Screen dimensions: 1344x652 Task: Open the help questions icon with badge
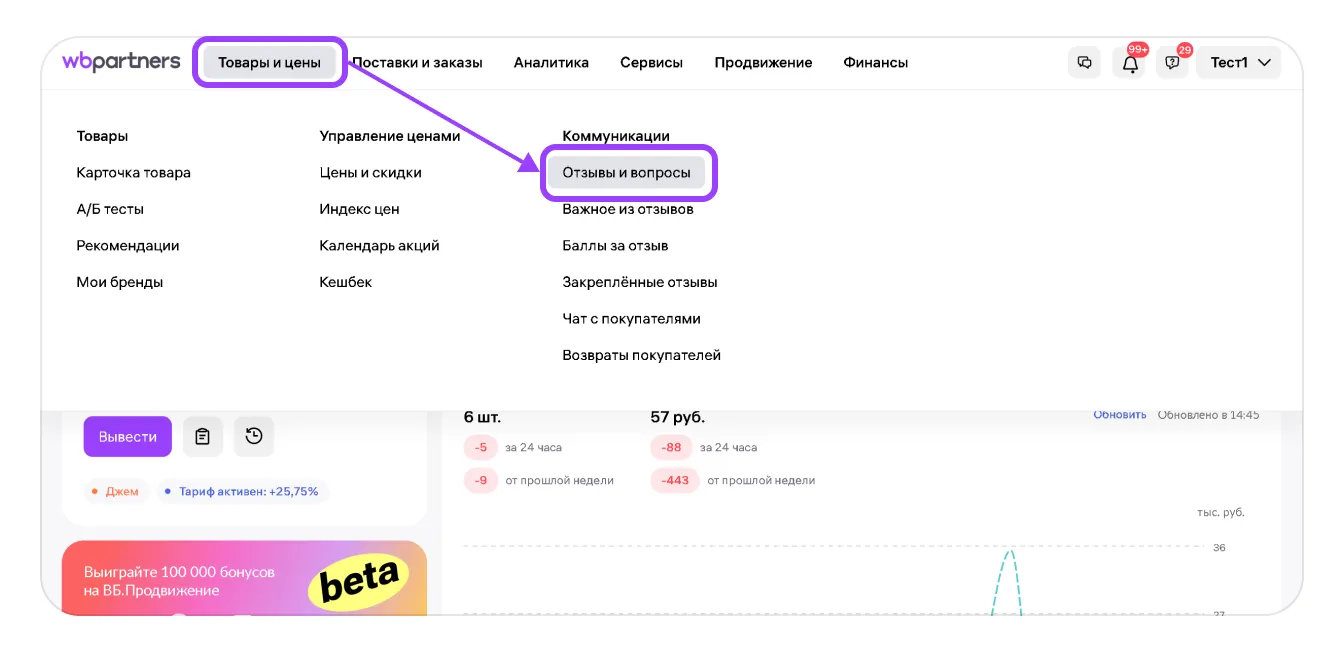pyautogui.click(x=1172, y=63)
